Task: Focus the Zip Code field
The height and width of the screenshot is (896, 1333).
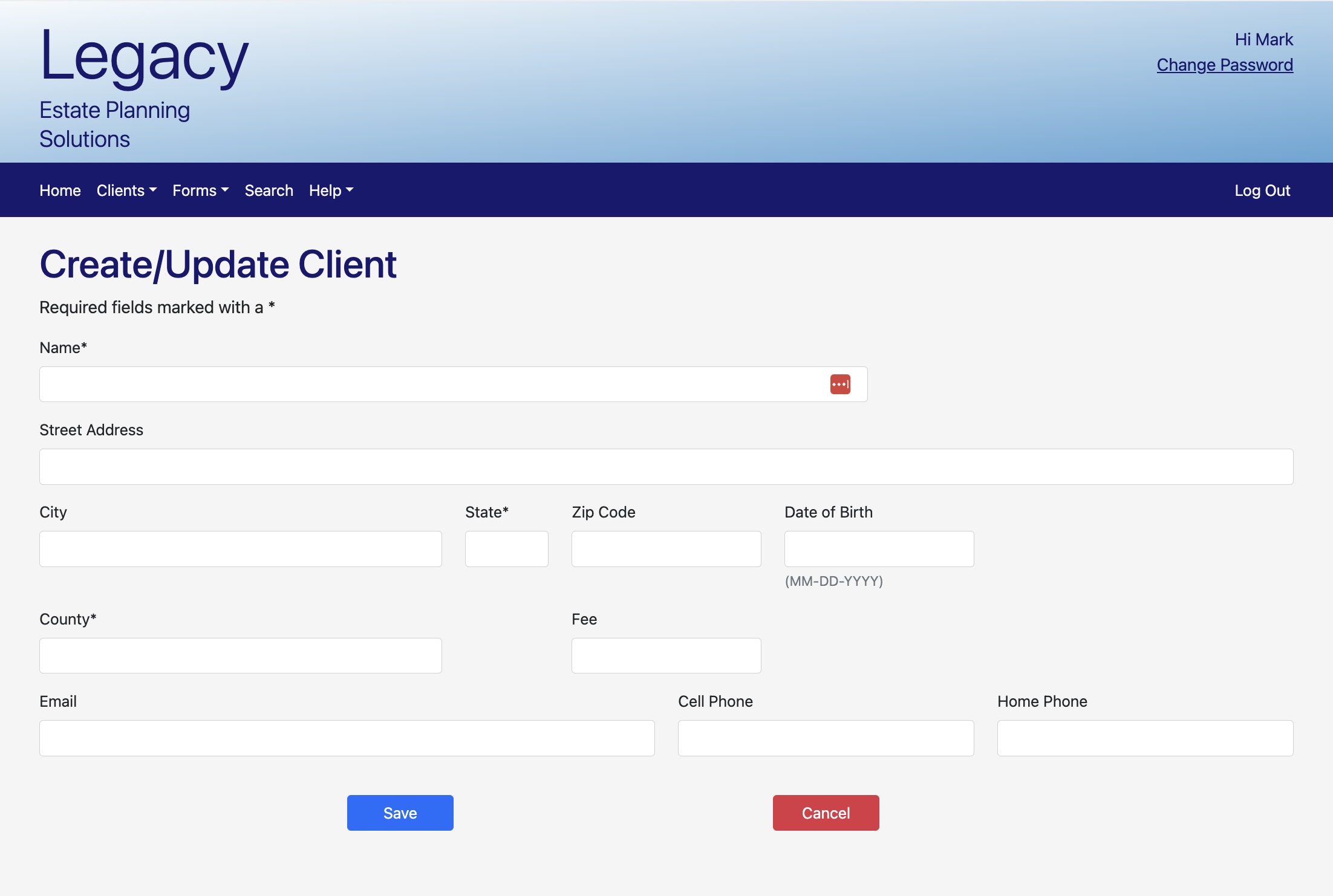Action: (x=666, y=549)
